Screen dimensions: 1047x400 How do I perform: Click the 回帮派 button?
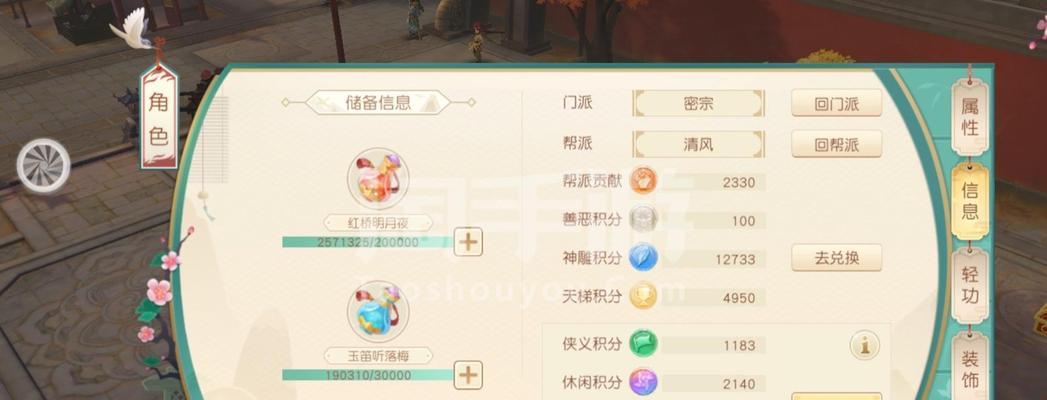pos(837,144)
